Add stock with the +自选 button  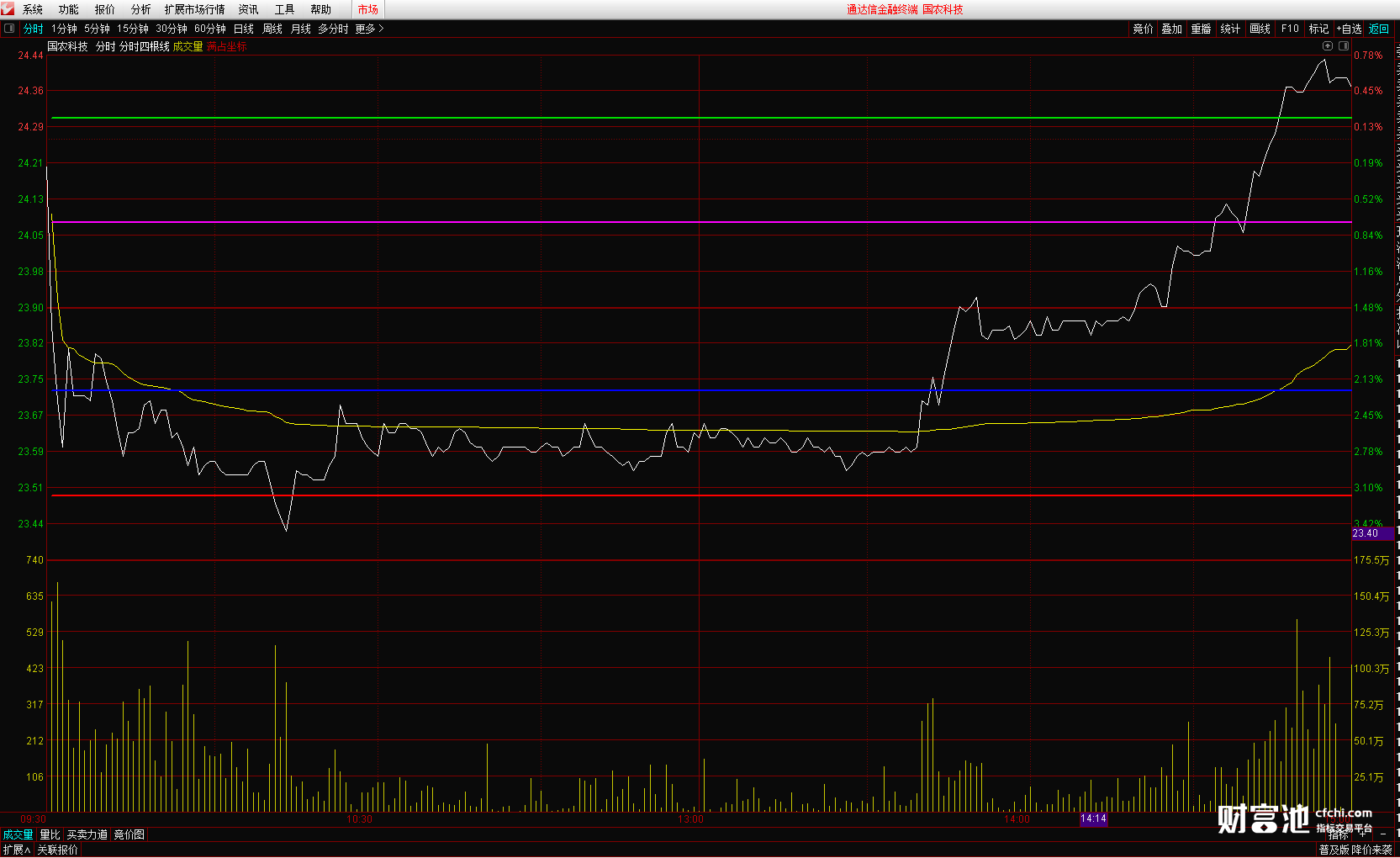point(1350,29)
